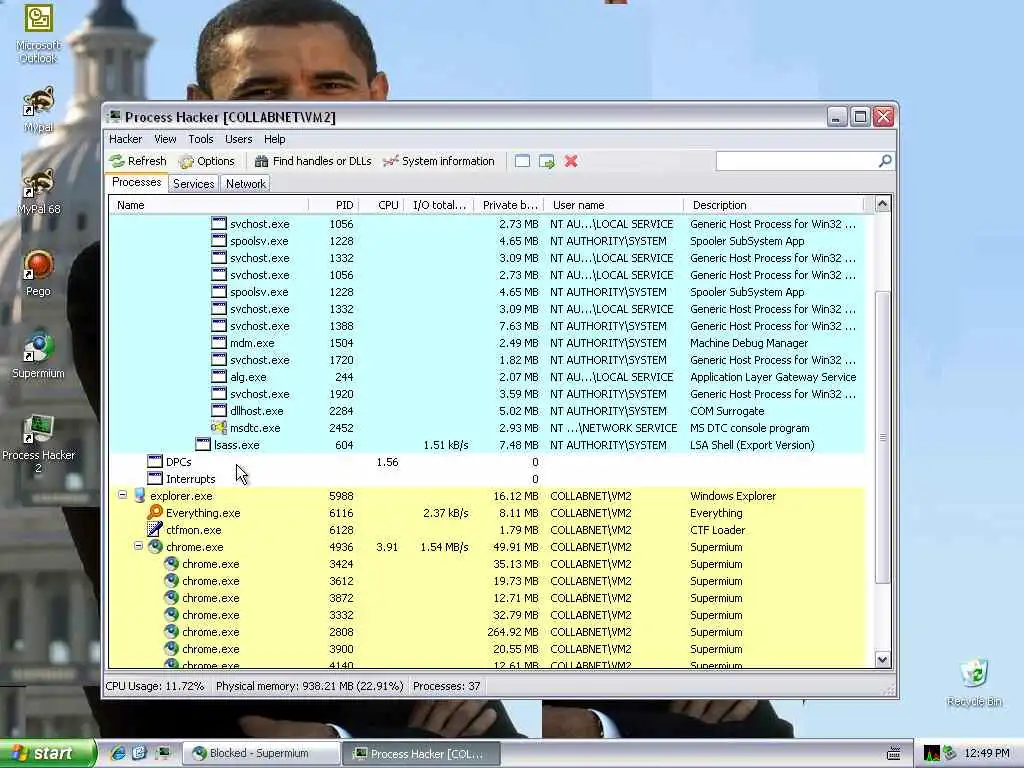Open Find handles or DLLs

pos(313,161)
